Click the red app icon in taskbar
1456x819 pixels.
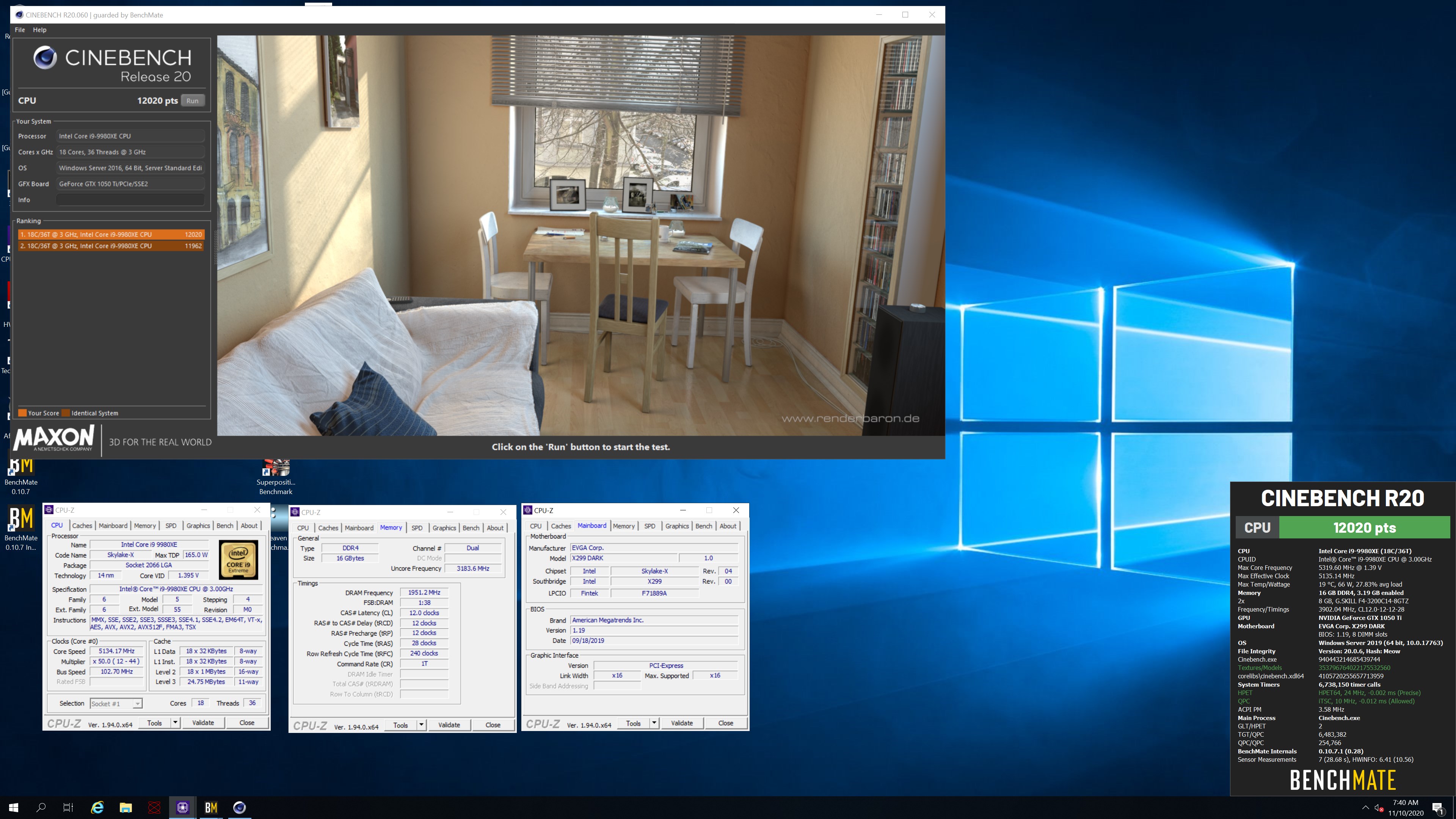click(154, 807)
